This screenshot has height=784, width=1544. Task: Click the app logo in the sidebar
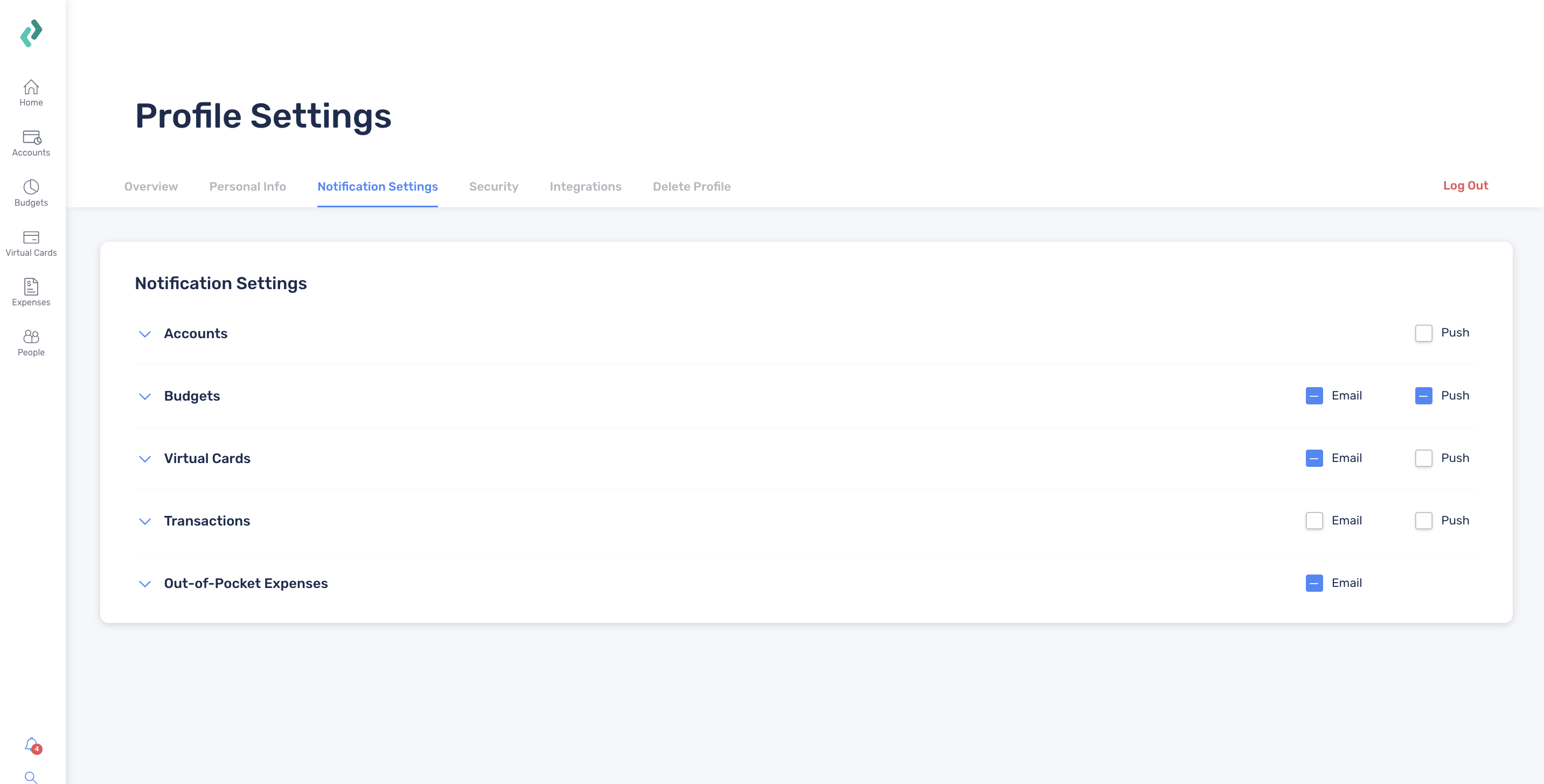coord(31,33)
